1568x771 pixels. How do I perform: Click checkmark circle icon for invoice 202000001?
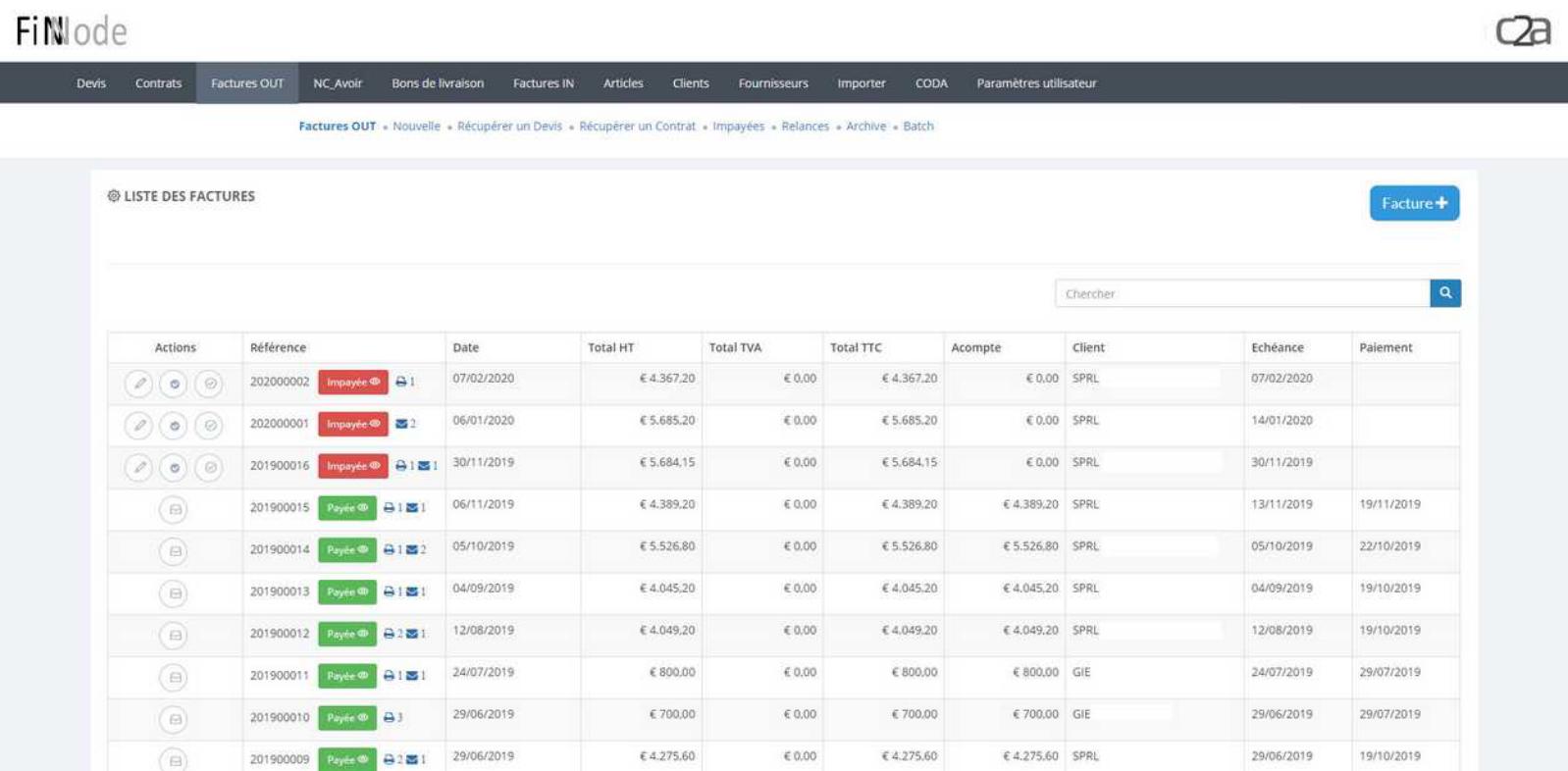point(209,426)
